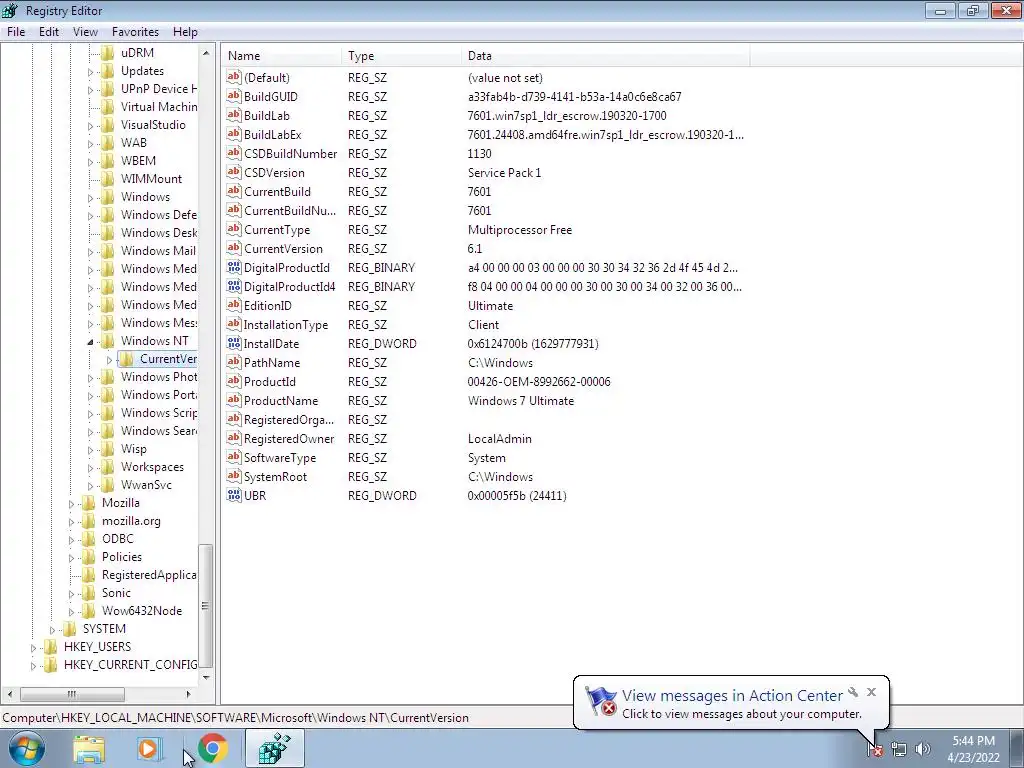Click the UBR DWORD value icon
The width and height of the screenshot is (1024, 768).
tap(234, 495)
